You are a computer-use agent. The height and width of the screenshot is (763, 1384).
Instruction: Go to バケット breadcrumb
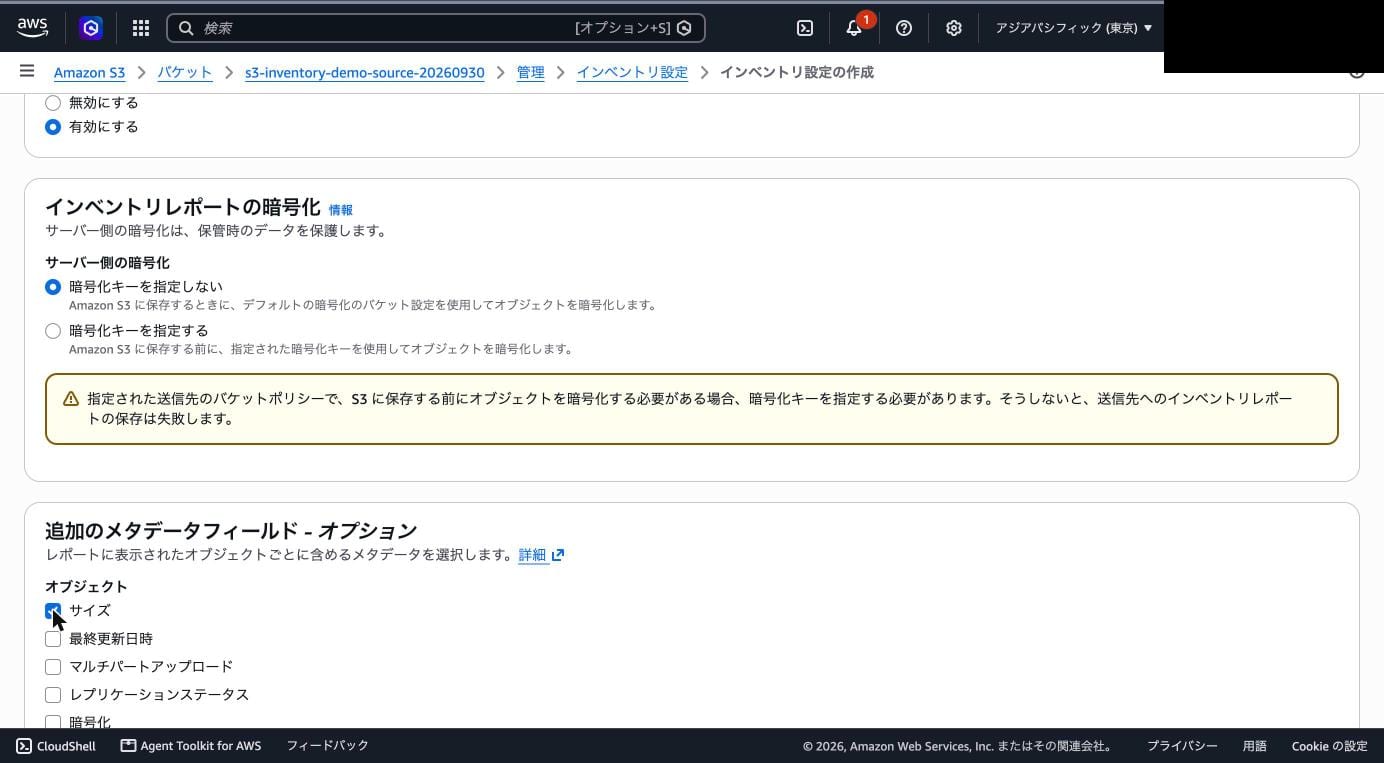pos(185,72)
